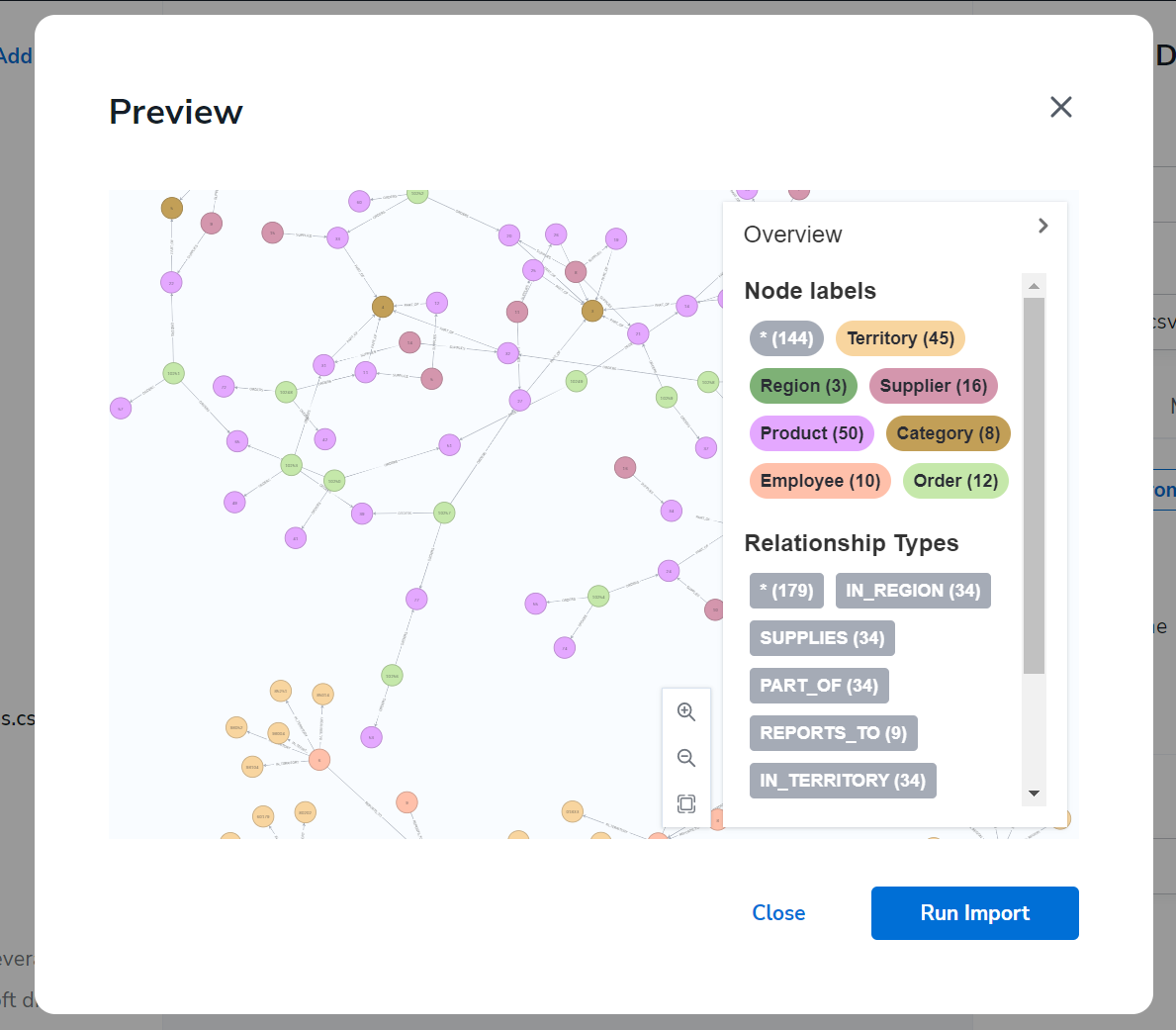The width and height of the screenshot is (1176, 1030).
Task: Toggle the Product (50) node label filter
Action: (x=811, y=433)
